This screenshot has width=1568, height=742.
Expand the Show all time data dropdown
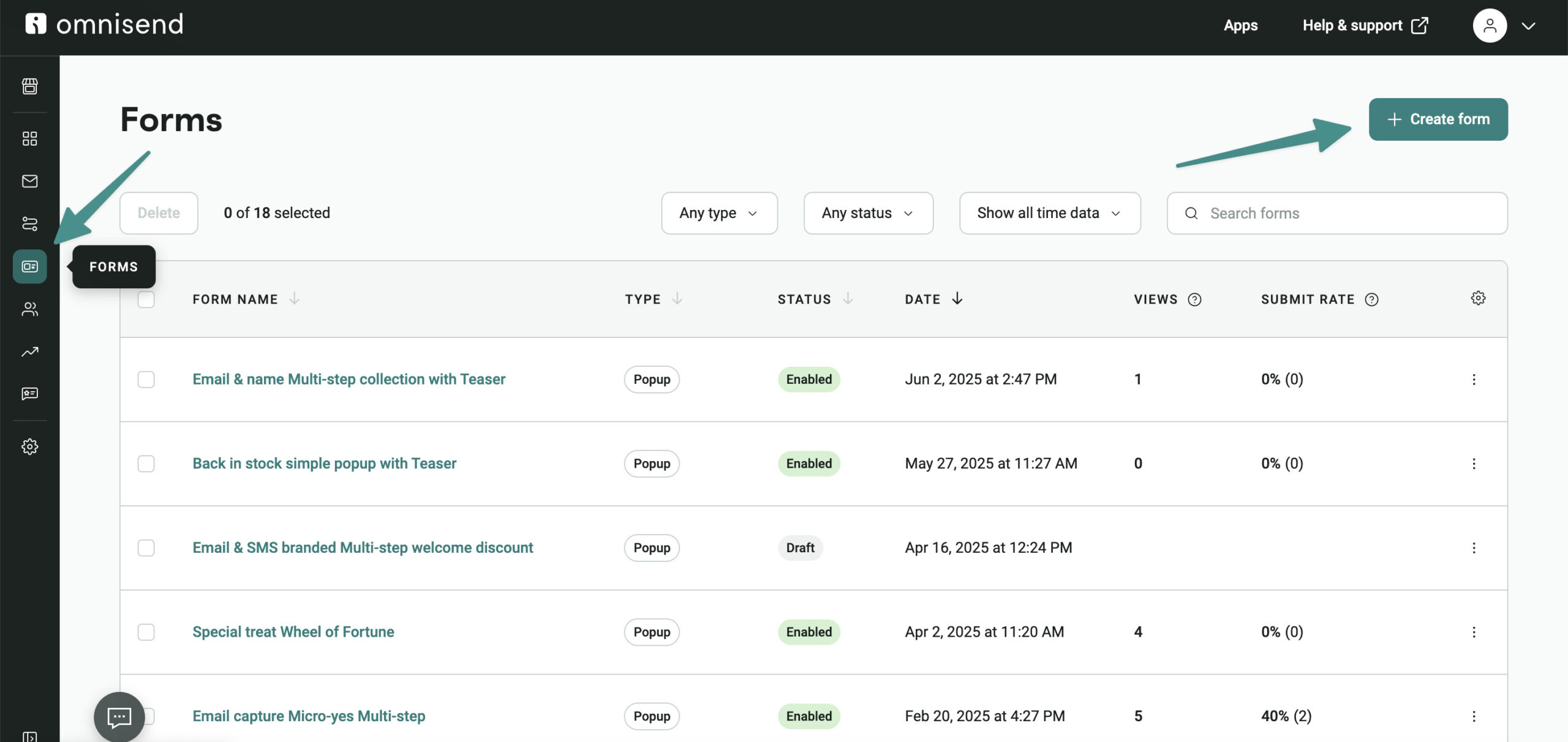1049,213
